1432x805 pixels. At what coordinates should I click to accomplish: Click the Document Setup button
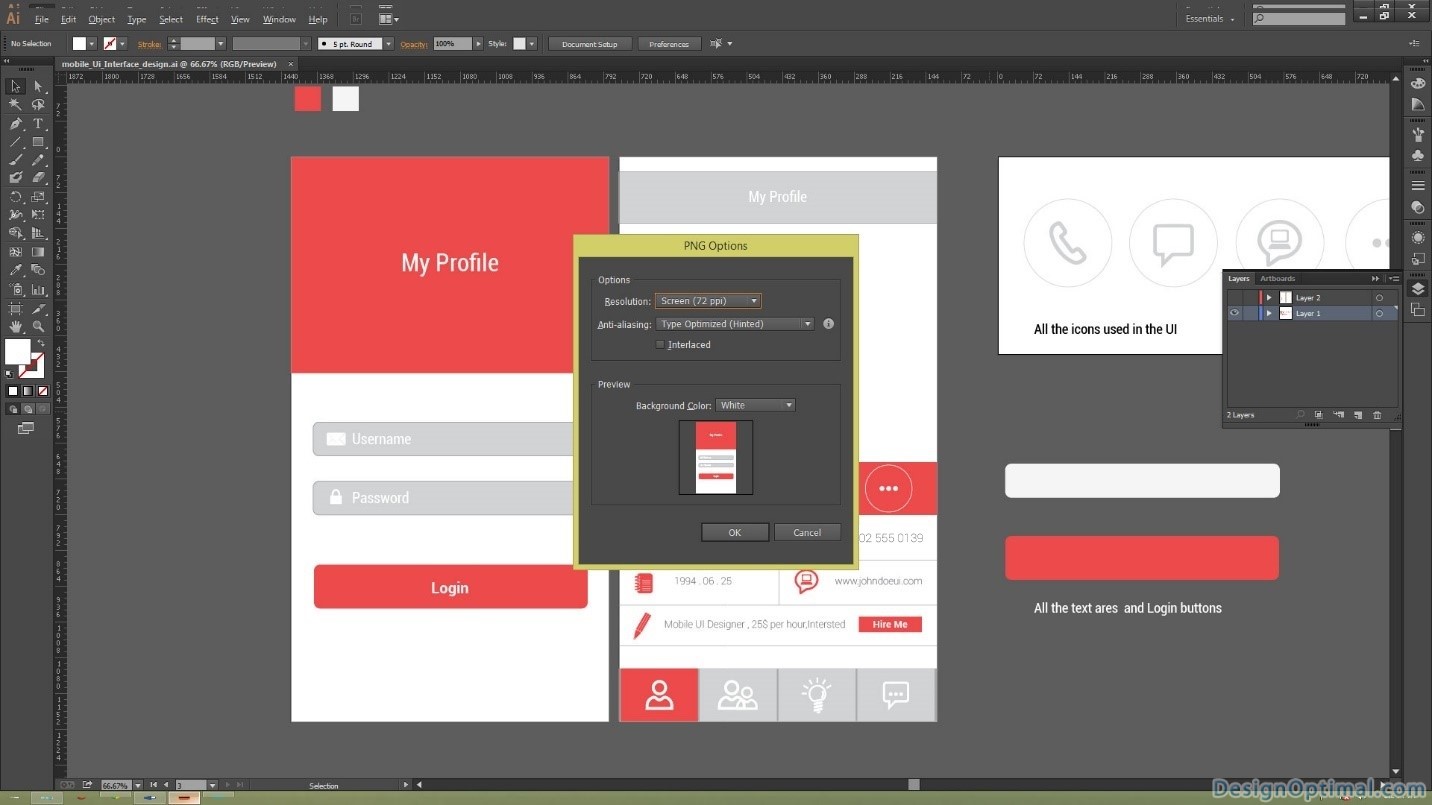point(590,44)
